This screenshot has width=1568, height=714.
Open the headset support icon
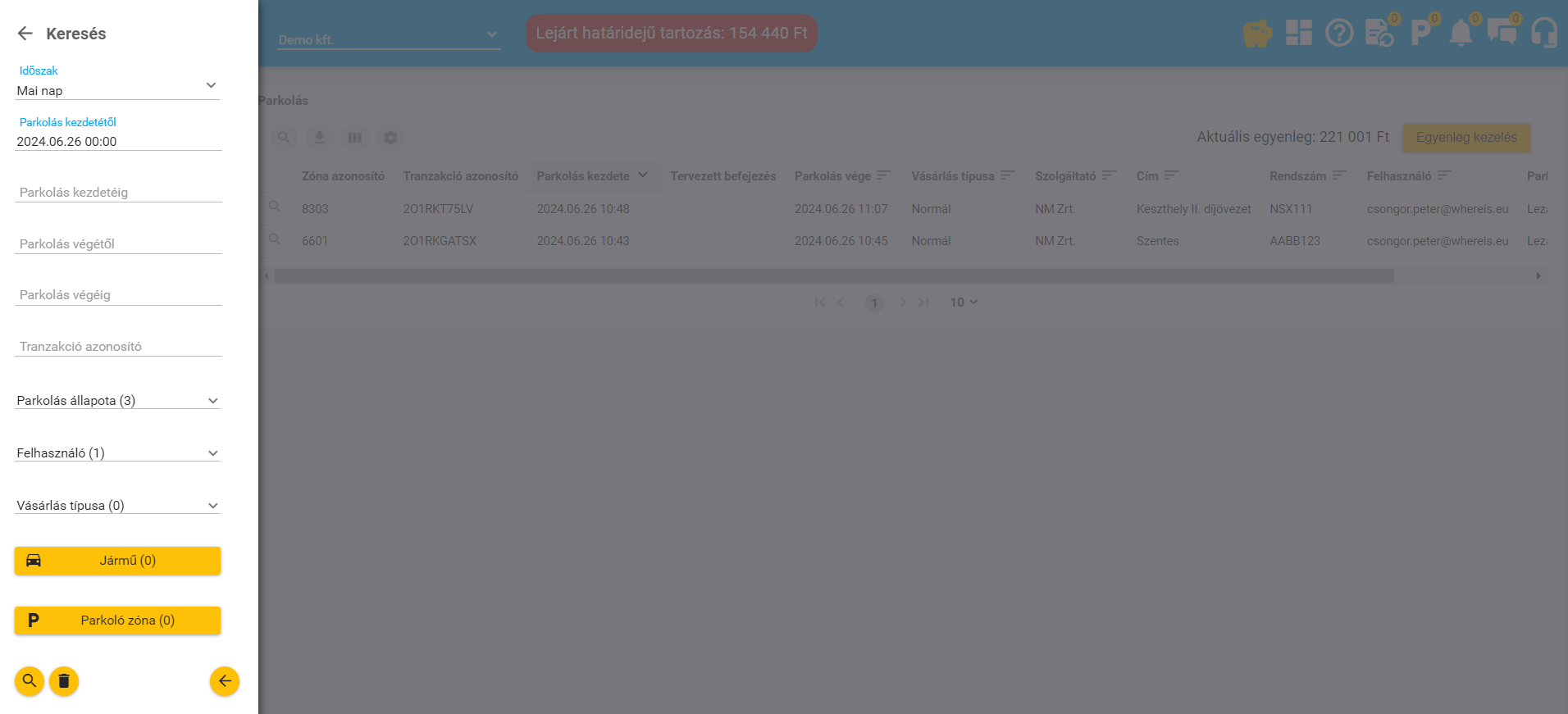1543,34
